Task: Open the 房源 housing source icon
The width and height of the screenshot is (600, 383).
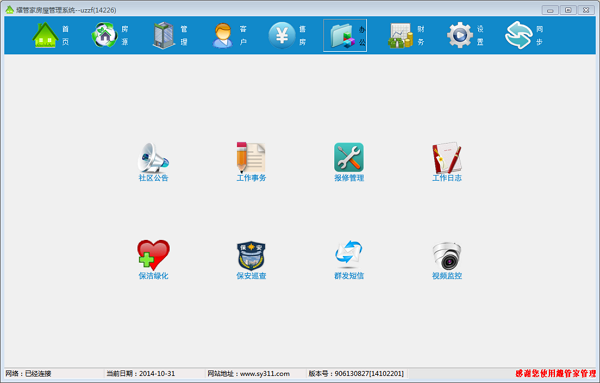Action: pyautogui.click(x=104, y=35)
